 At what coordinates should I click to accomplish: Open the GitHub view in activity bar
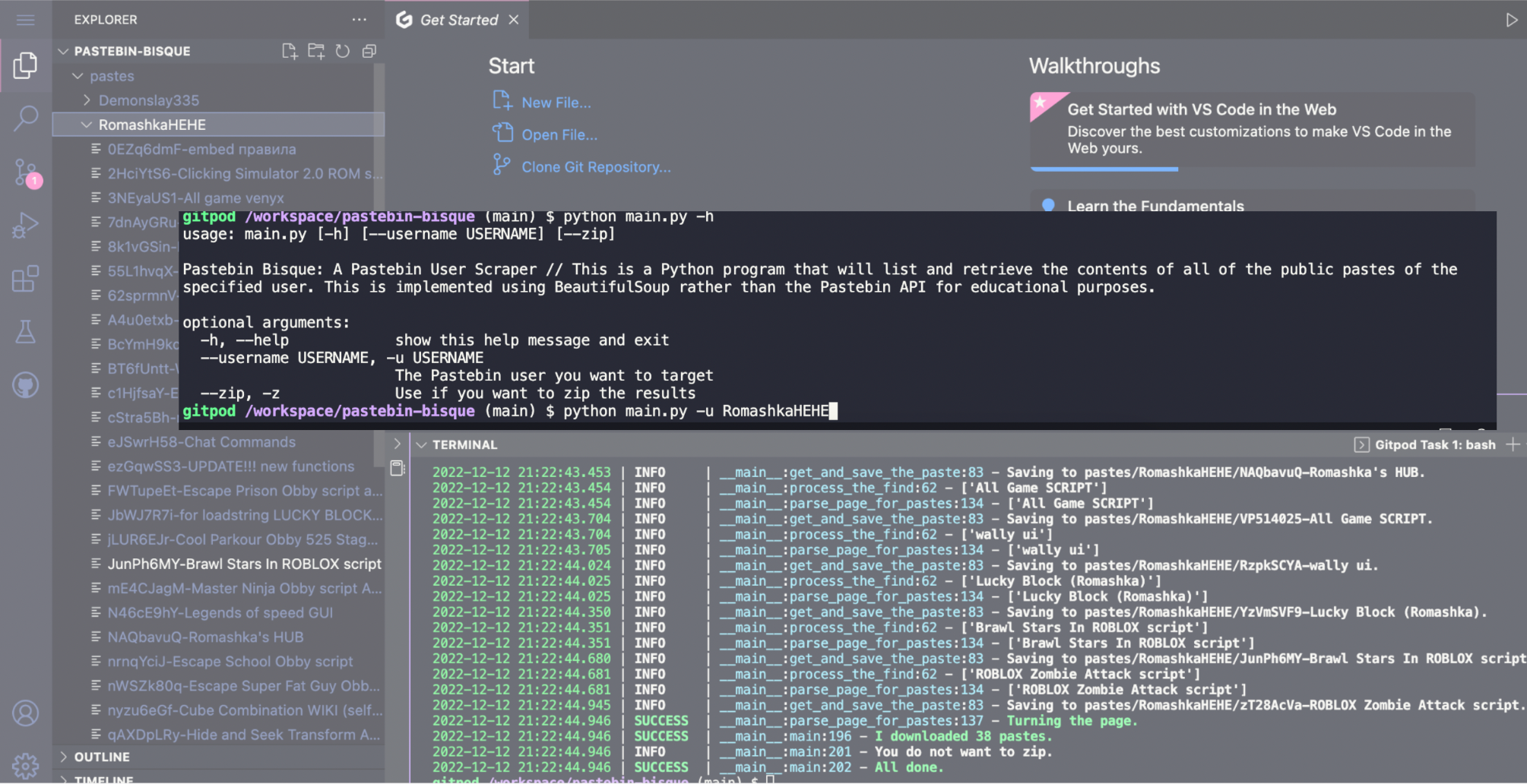point(25,385)
